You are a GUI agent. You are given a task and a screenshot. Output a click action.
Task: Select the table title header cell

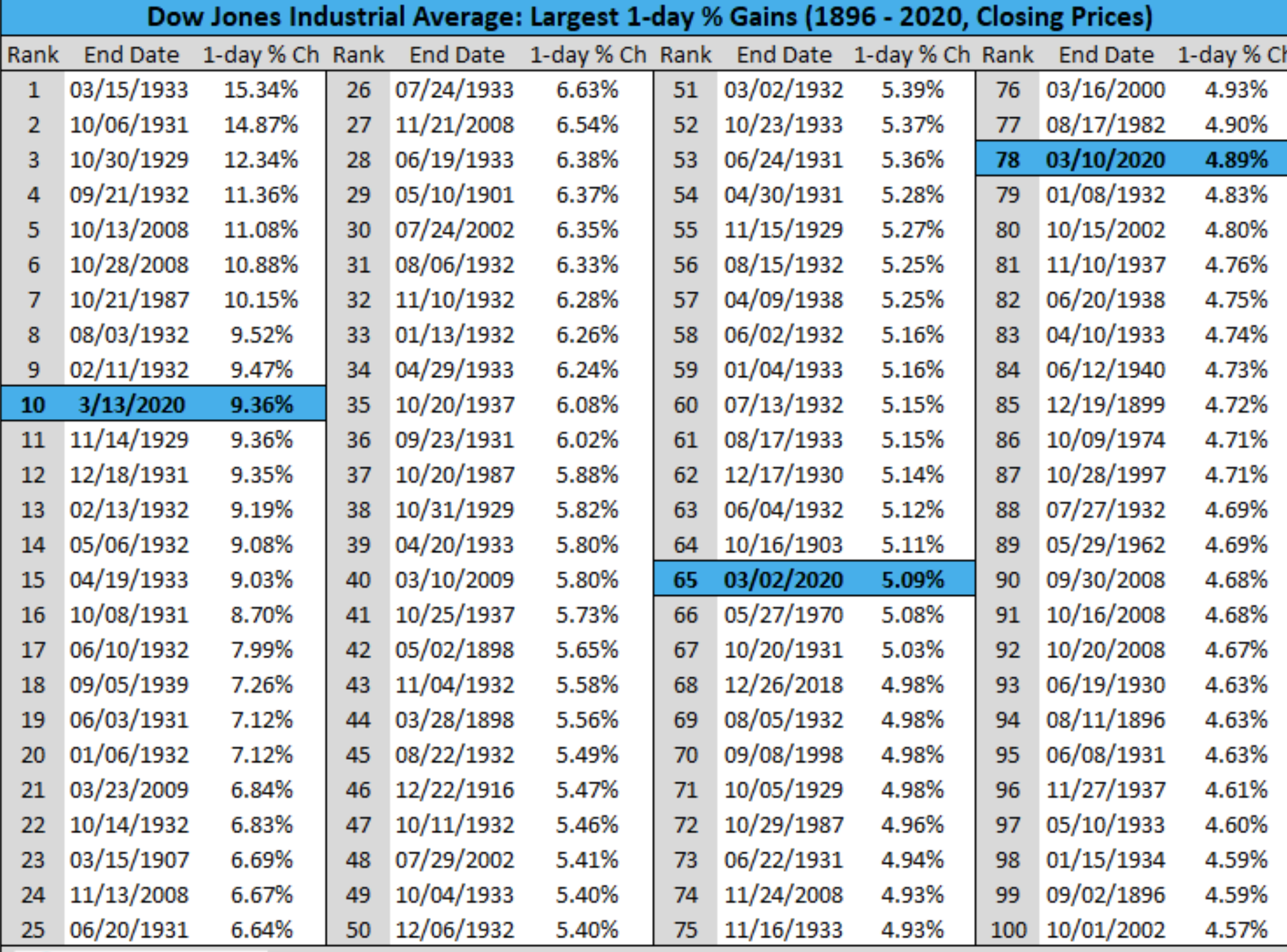(x=643, y=17)
